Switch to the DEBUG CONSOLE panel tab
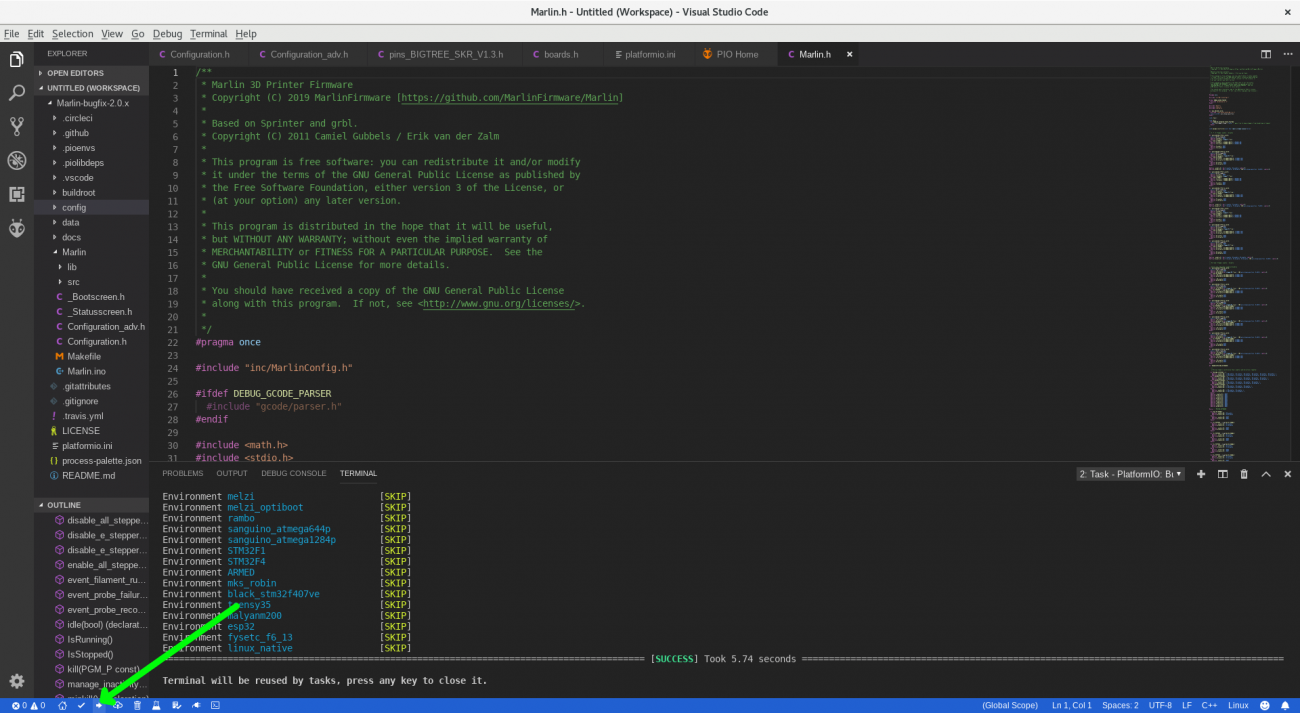The image size is (1300, 713). pyautogui.click(x=294, y=473)
